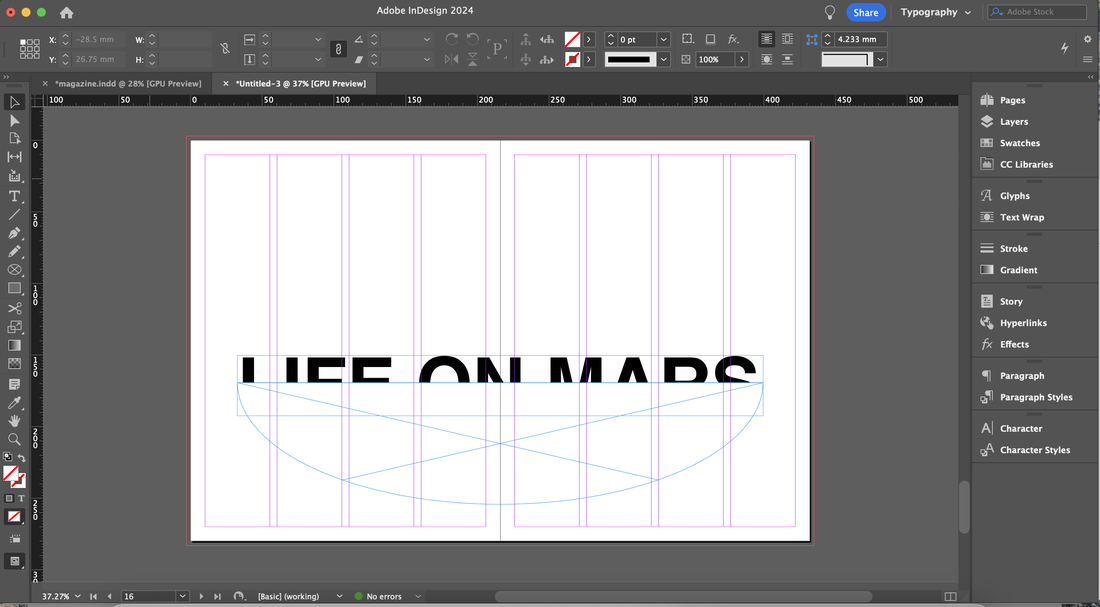Open the Typography workspace dropdown
The image size is (1100, 607).
pyautogui.click(x=937, y=12)
